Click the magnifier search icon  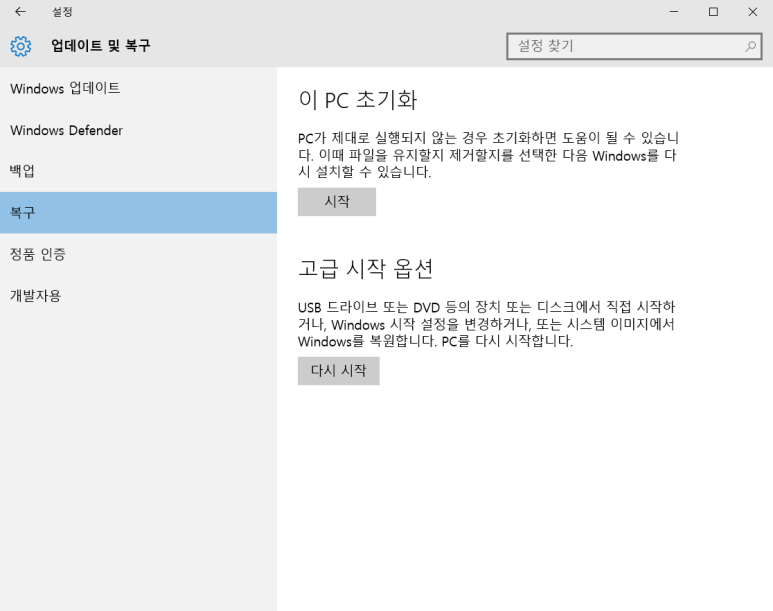750,46
